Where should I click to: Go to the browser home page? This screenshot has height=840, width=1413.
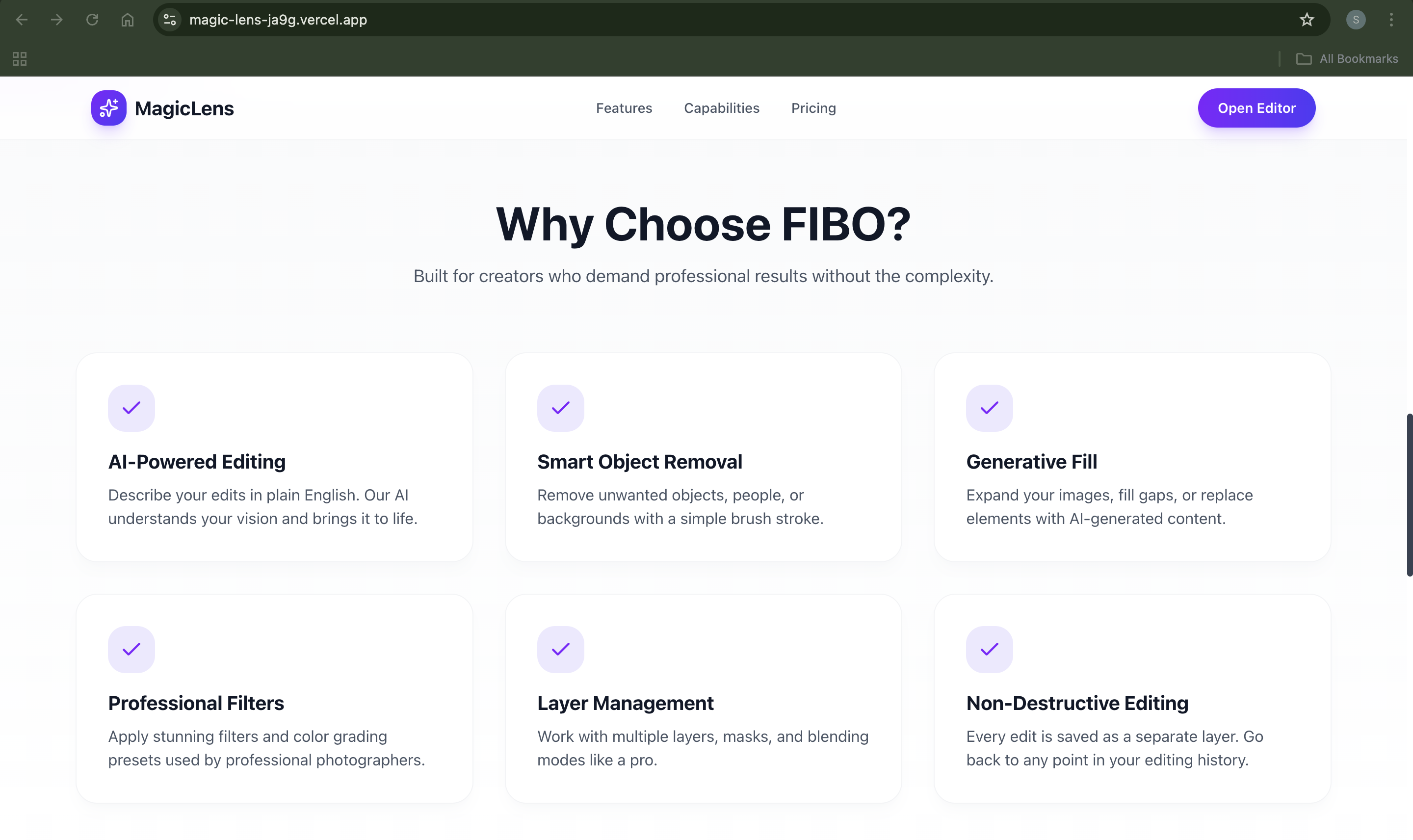click(x=128, y=20)
